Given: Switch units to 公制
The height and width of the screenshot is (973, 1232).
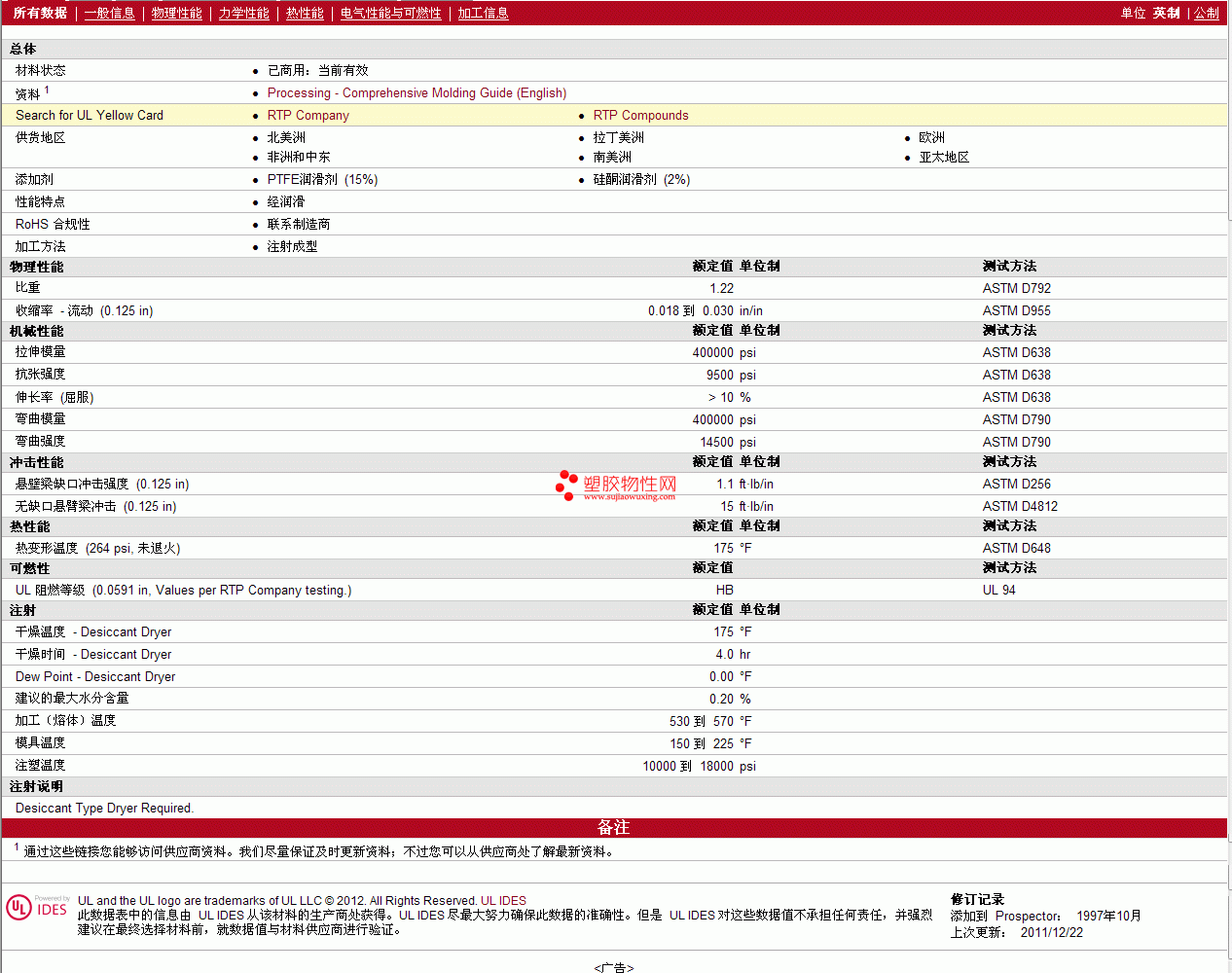Looking at the screenshot, I should pos(1206,13).
